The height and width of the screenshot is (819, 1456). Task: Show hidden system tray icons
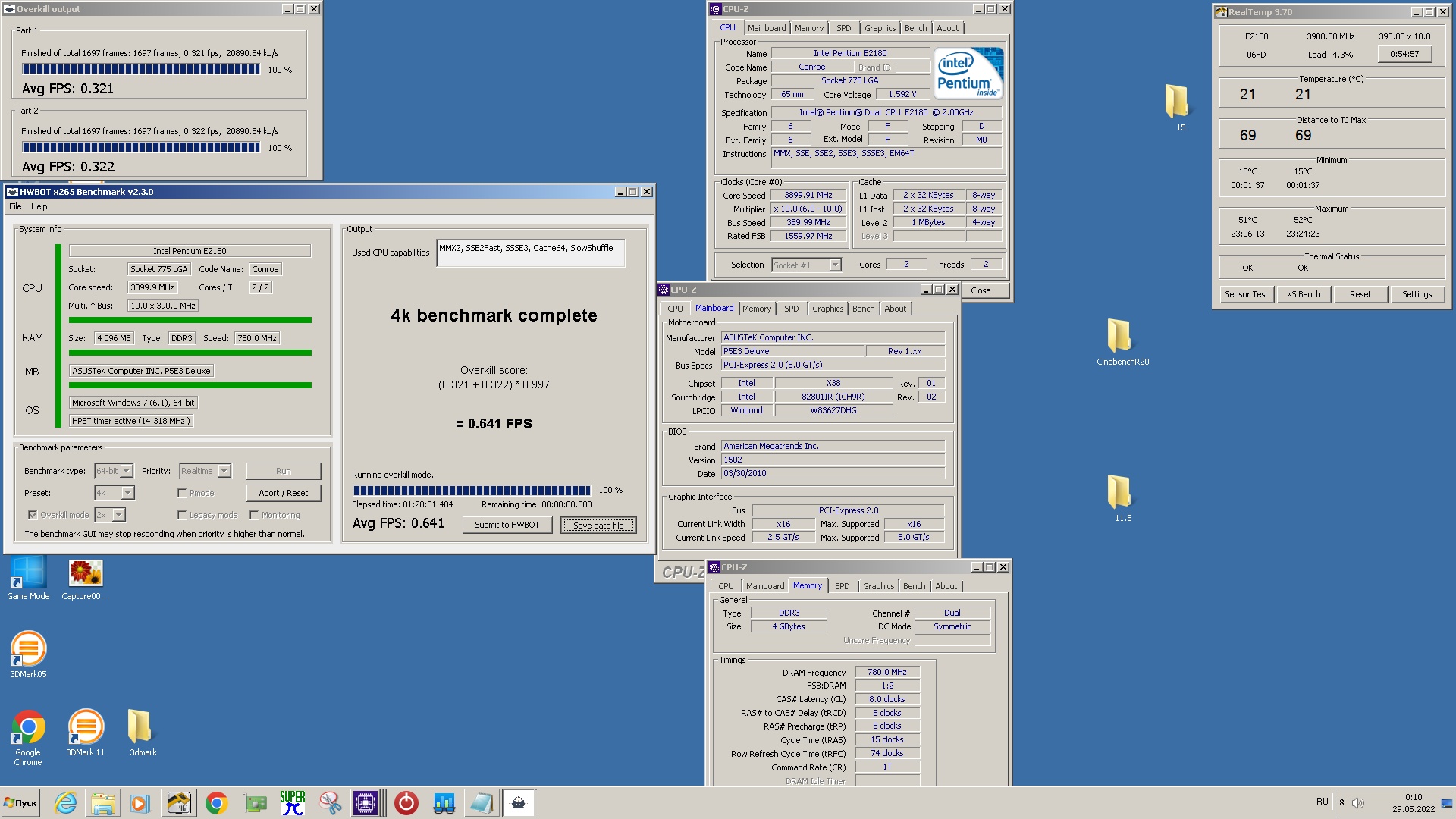[x=1341, y=802]
